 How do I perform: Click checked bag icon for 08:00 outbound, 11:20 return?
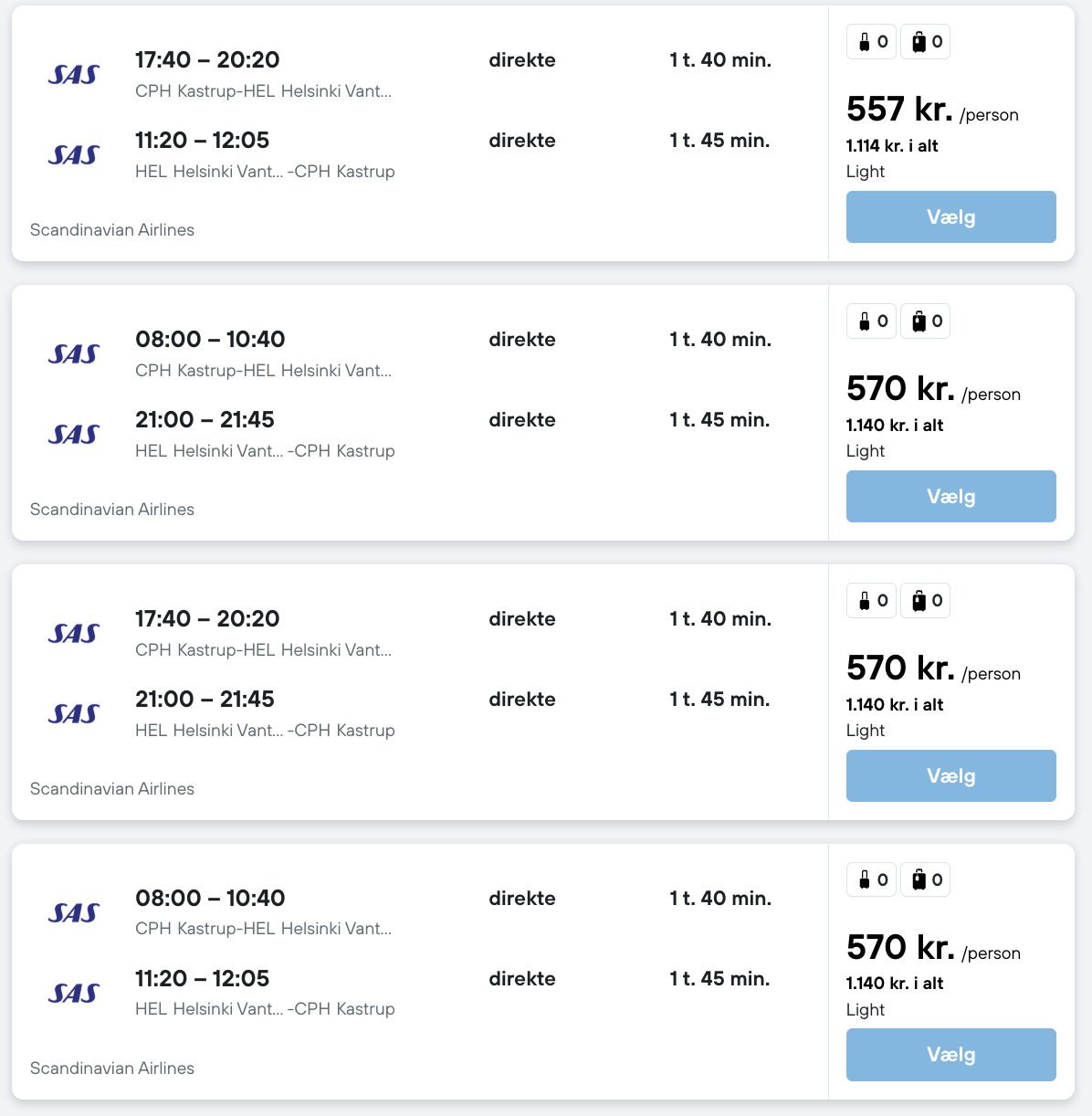tap(925, 880)
